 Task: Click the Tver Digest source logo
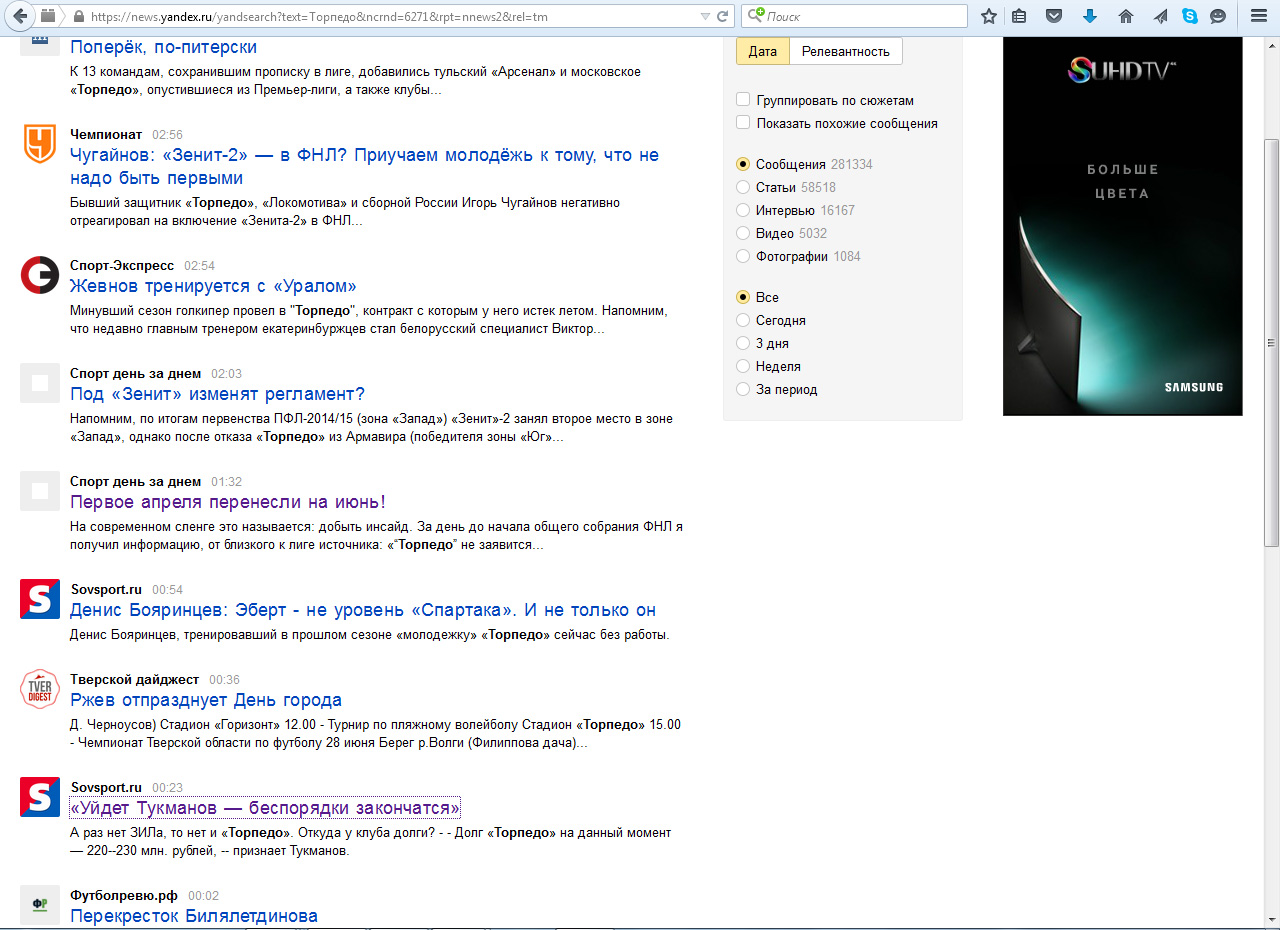pos(40,689)
